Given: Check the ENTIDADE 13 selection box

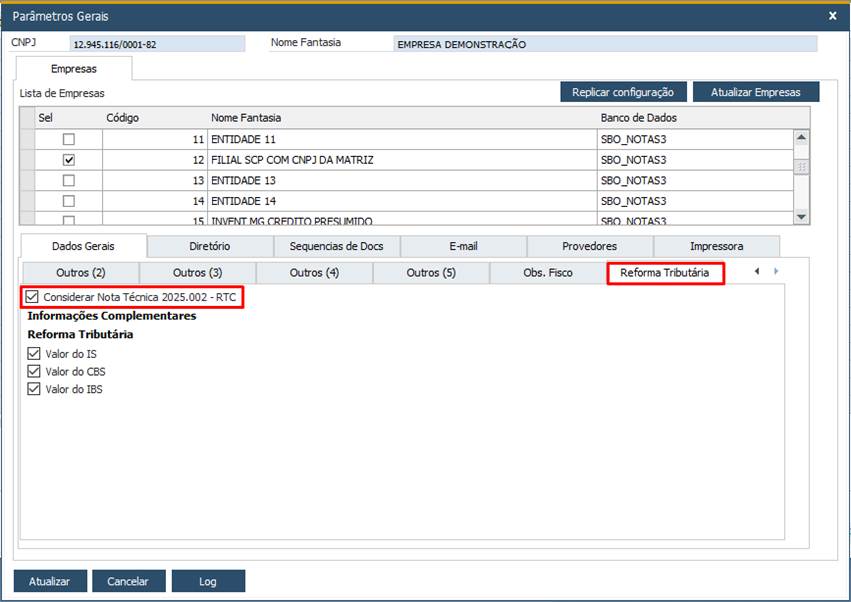Looking at the screenshot, I should (x=69, y=181).
